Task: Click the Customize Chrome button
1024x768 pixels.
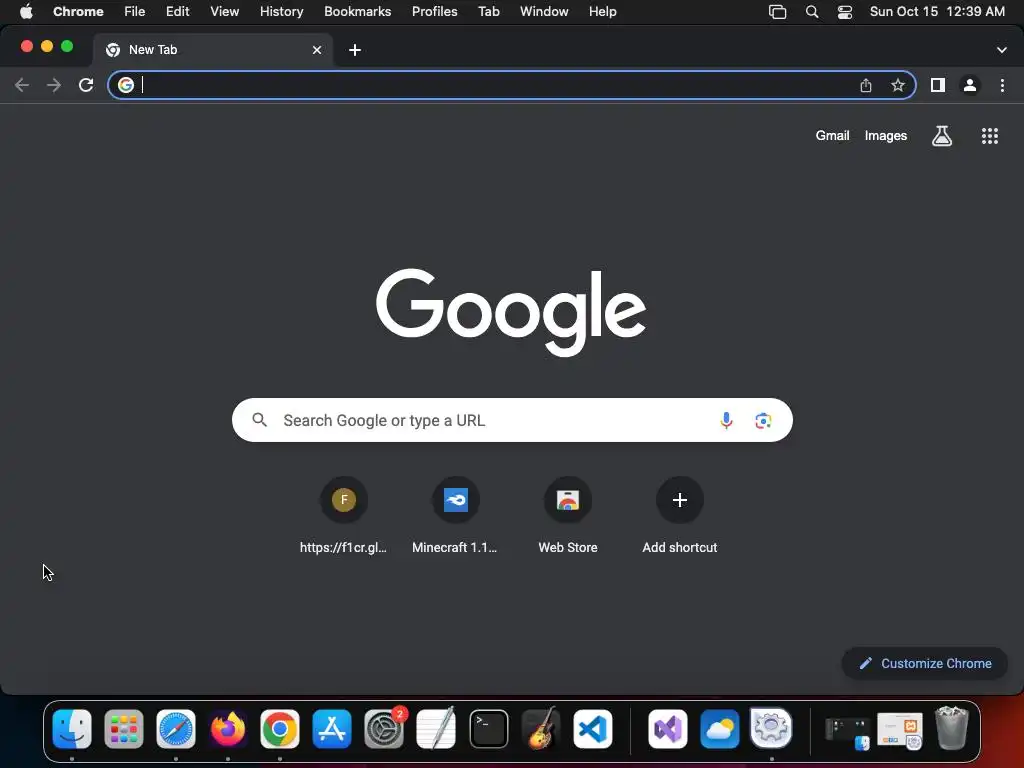Action: pos(925,664)
